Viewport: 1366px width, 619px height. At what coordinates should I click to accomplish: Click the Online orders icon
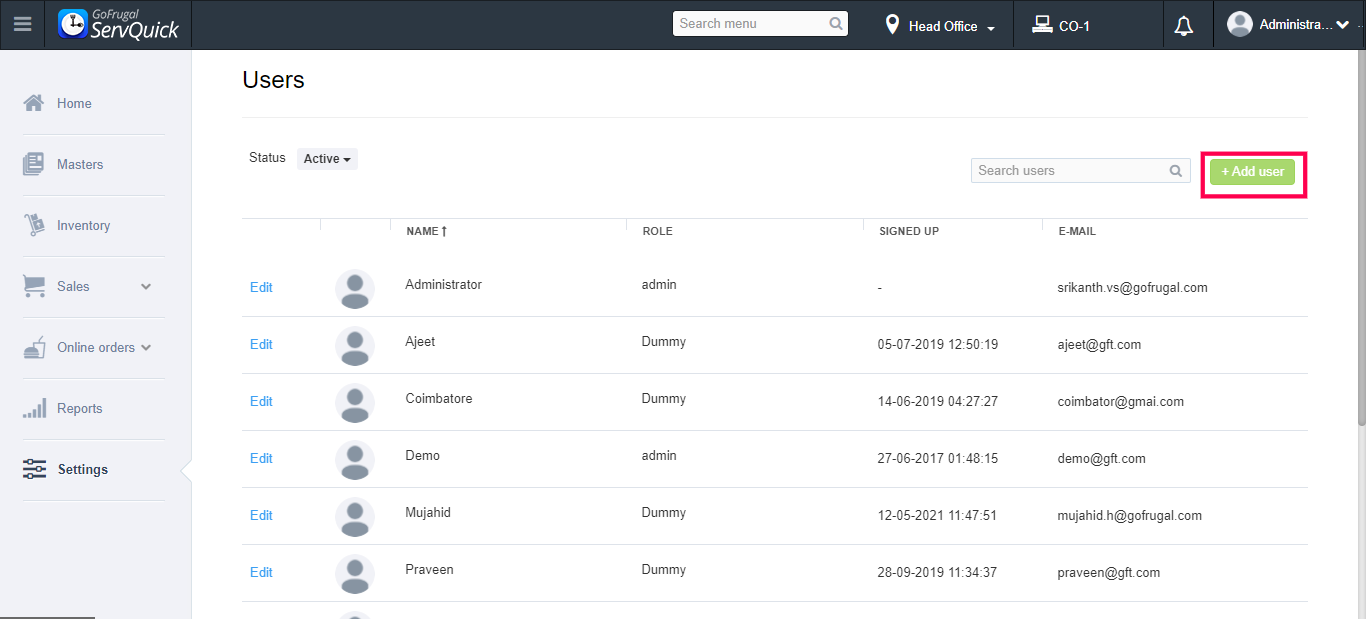click(34, 347)
